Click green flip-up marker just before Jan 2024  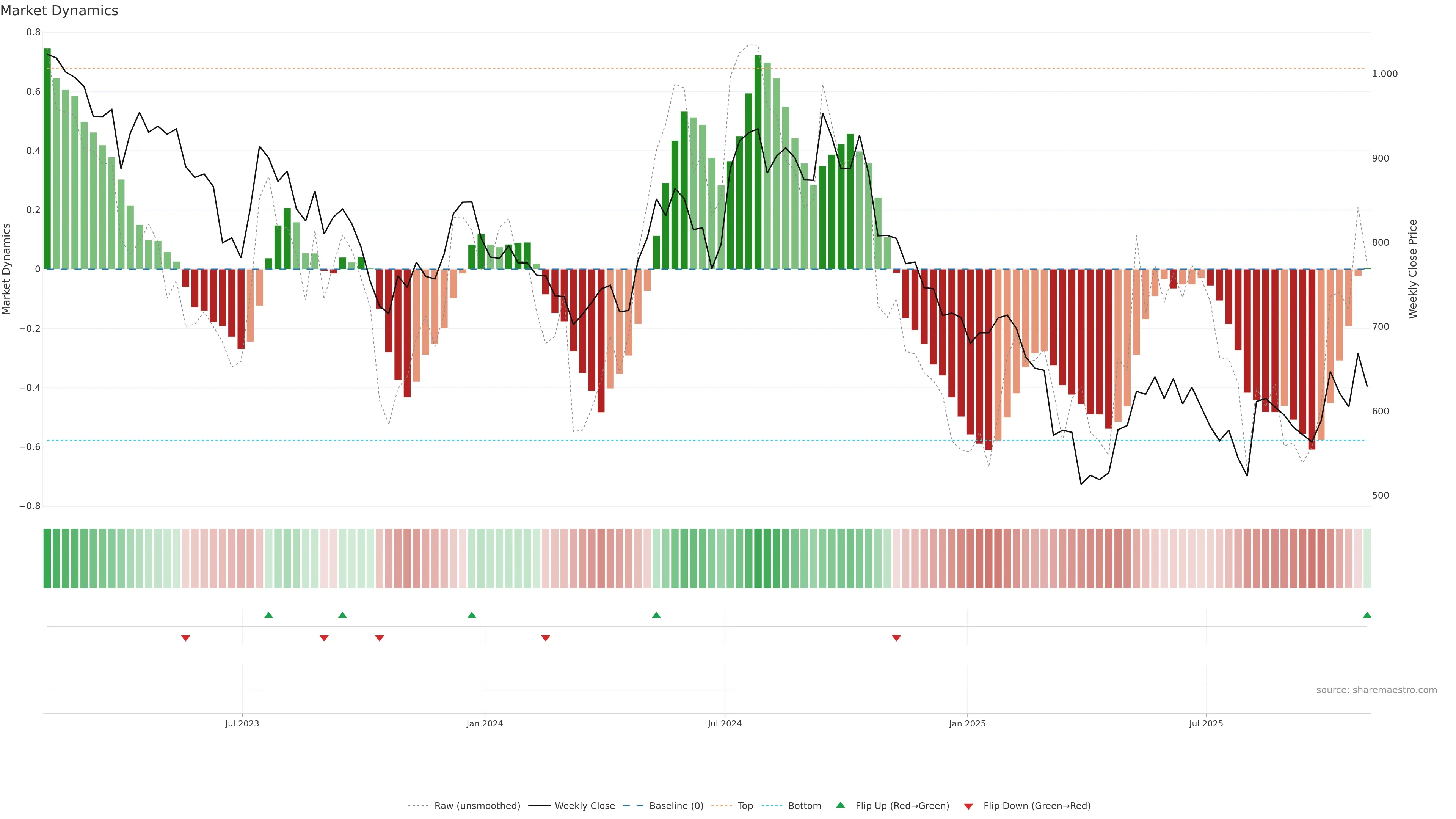(x=471, y=615)
